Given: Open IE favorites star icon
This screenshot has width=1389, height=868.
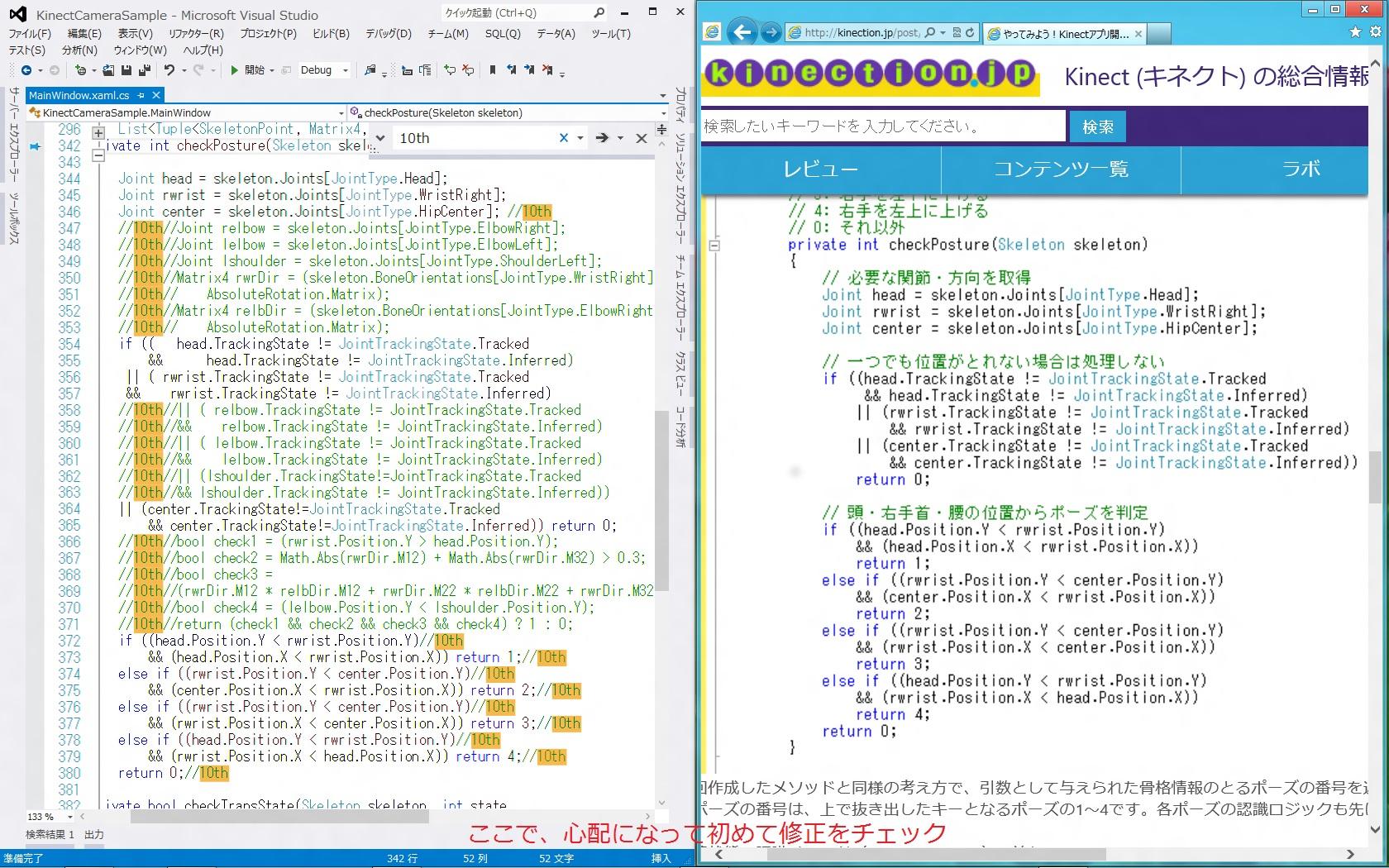Looking at the screenshot, I should click(x=1355, y=32).
